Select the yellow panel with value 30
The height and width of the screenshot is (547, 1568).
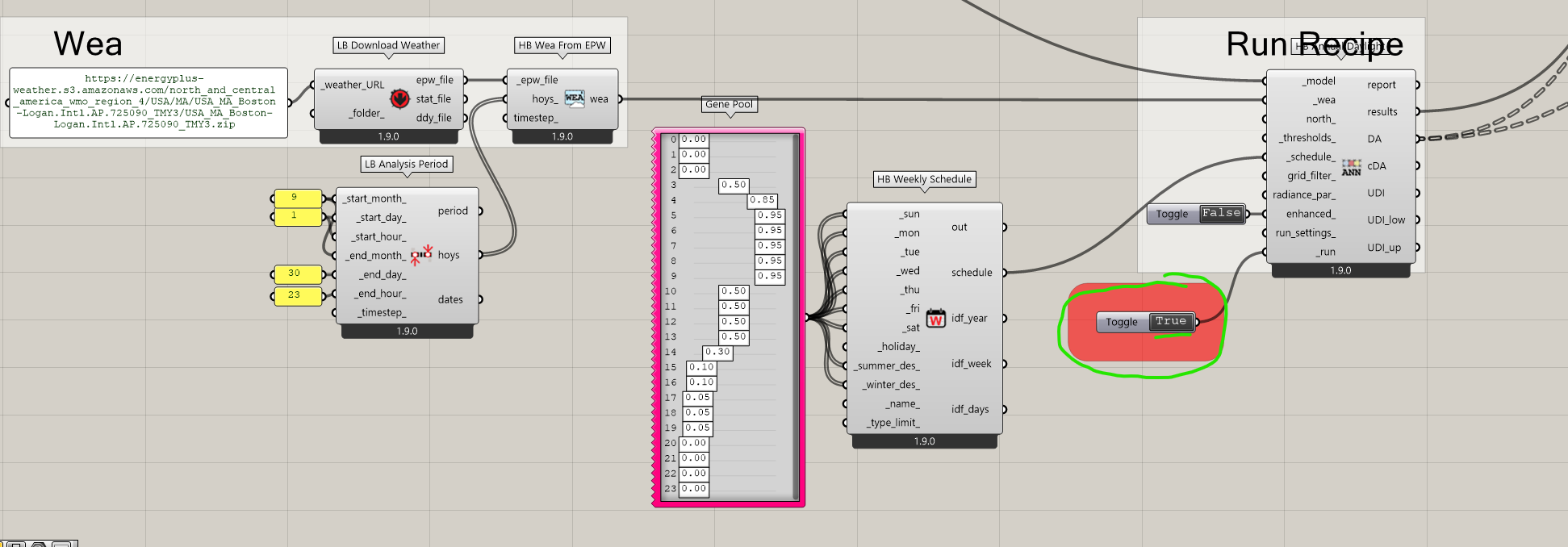click(297, 274)
